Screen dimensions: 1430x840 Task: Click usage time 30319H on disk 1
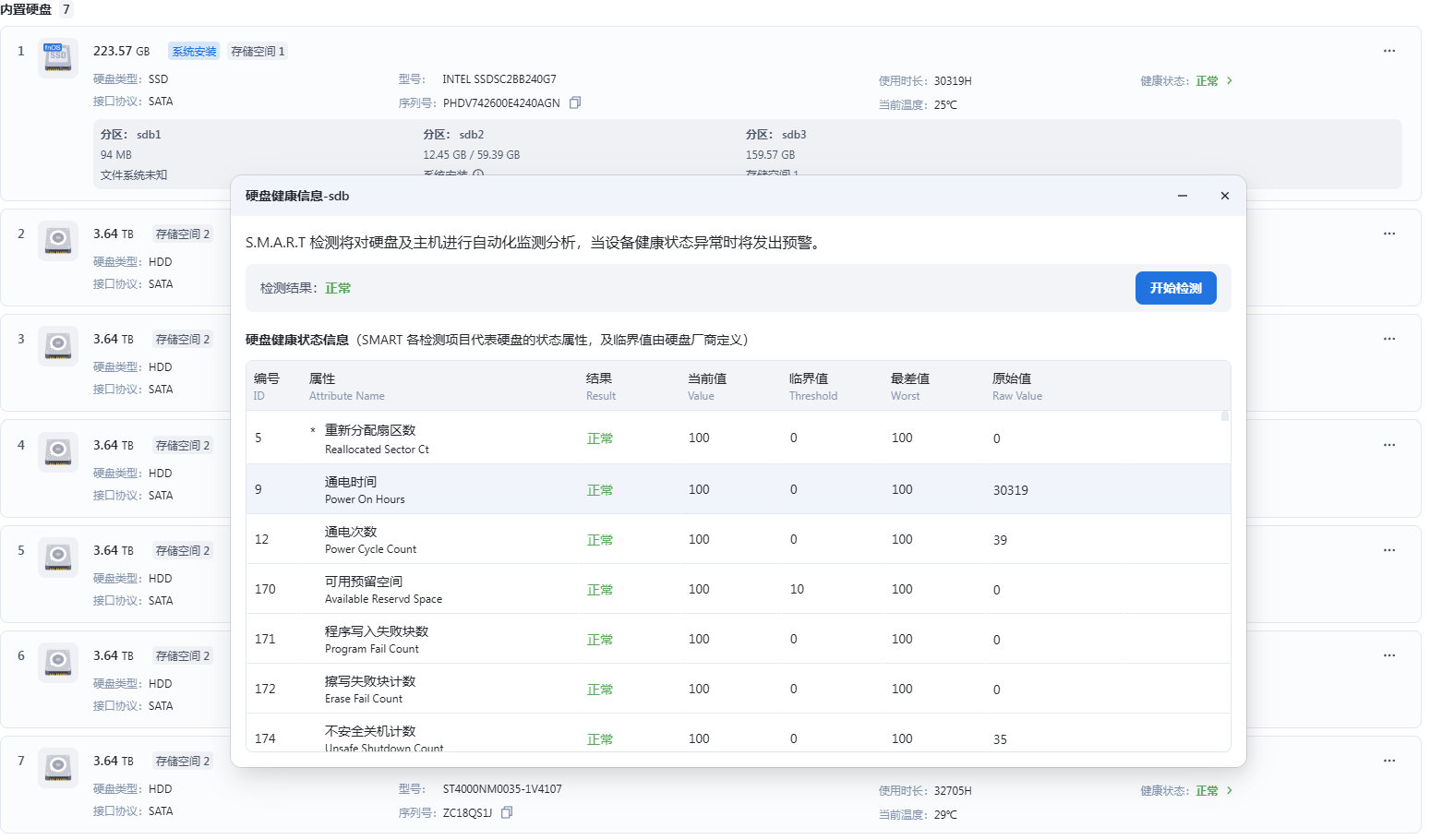(953, 81)
